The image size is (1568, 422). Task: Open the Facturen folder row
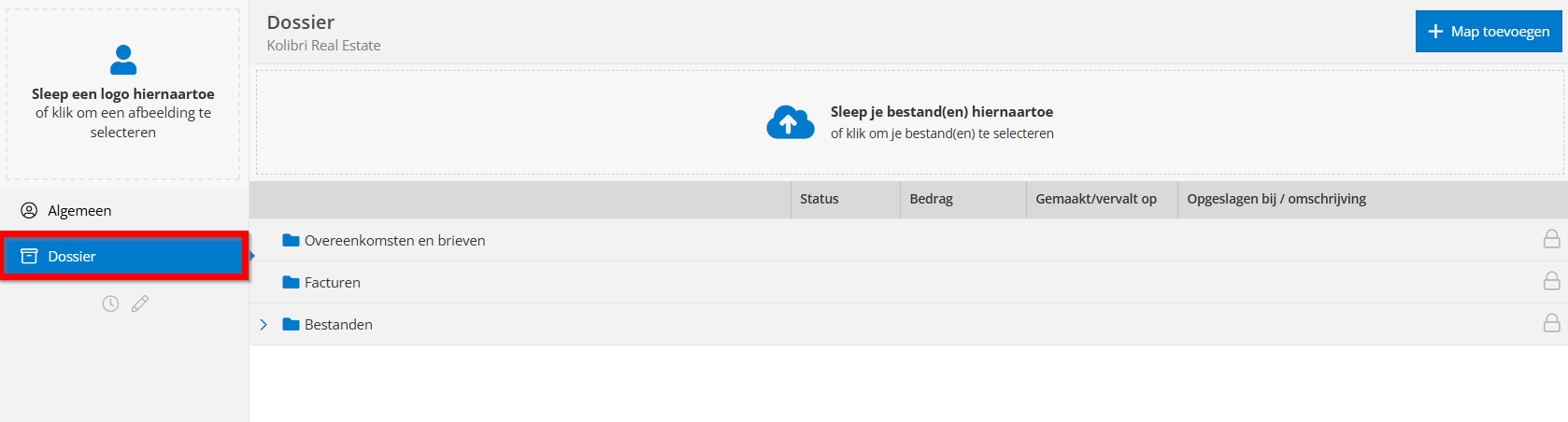click(333, 283)
